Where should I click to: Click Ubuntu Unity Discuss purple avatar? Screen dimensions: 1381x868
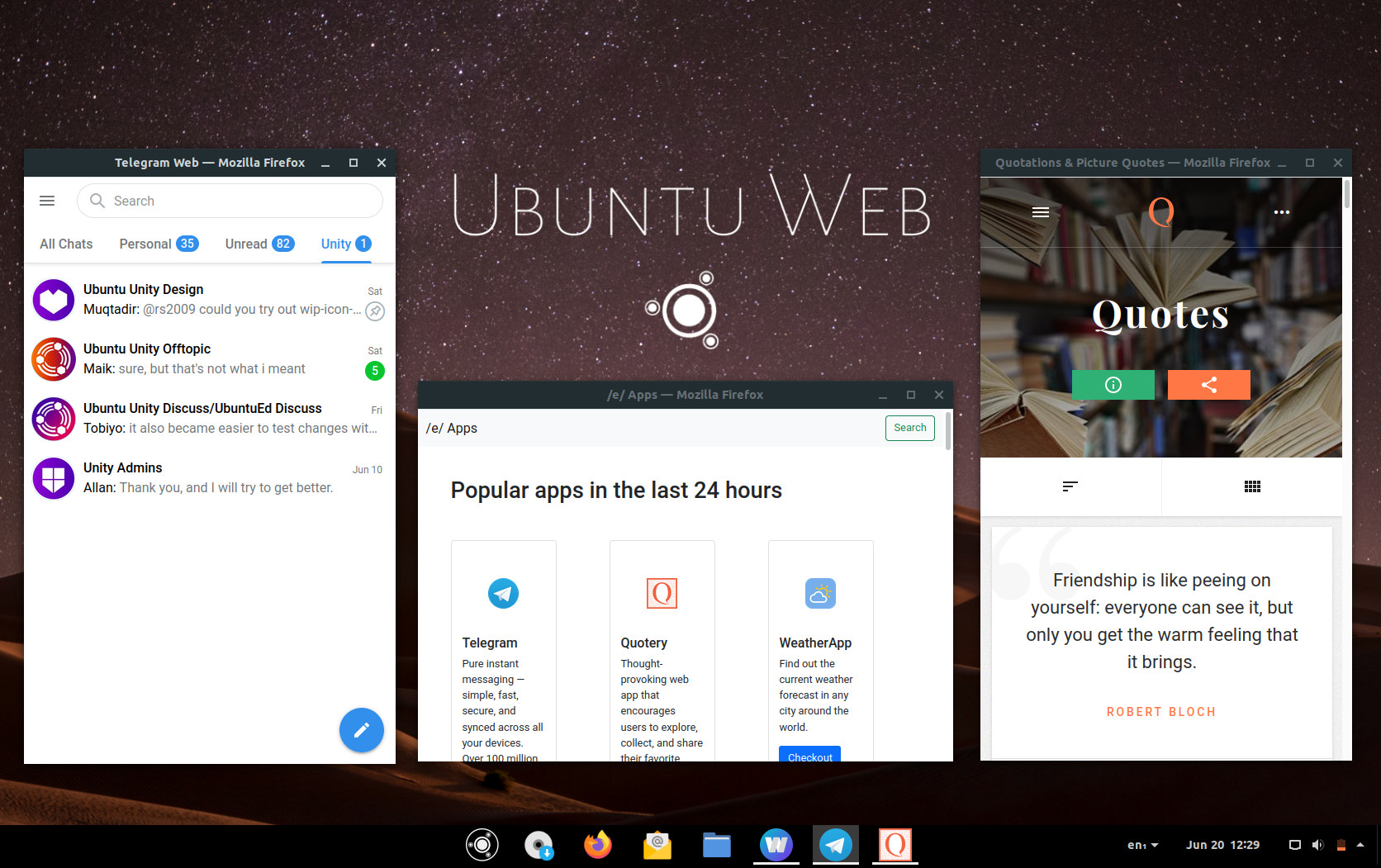coord(54,419)
